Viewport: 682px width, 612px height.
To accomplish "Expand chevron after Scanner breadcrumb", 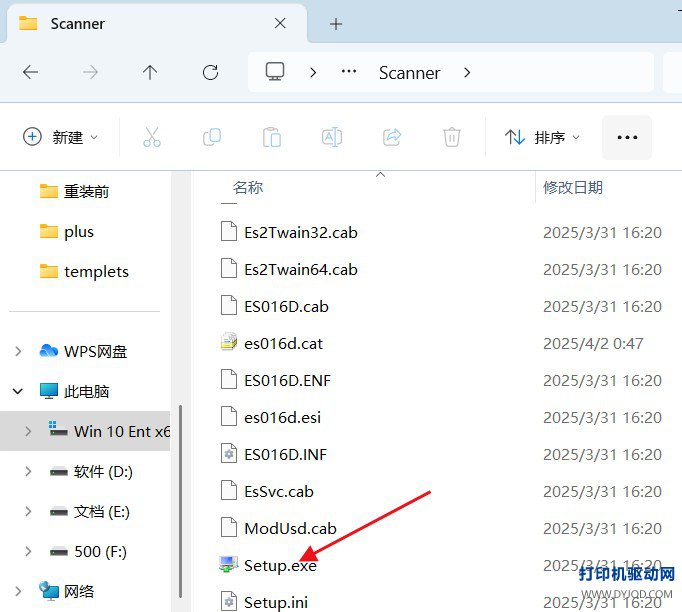I will [467, 72].
